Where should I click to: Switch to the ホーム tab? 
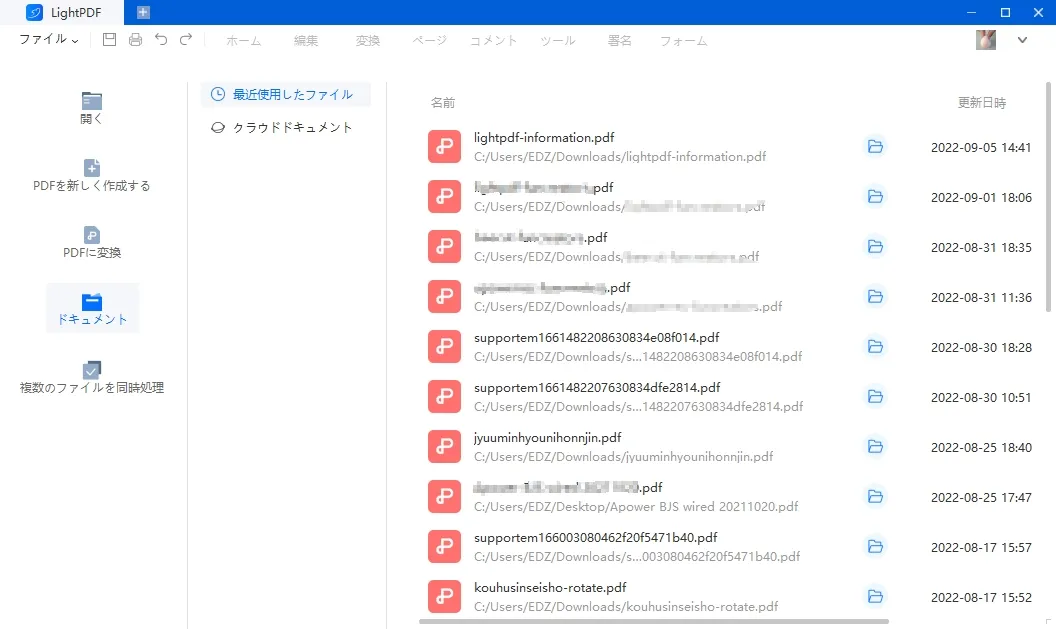243,41
